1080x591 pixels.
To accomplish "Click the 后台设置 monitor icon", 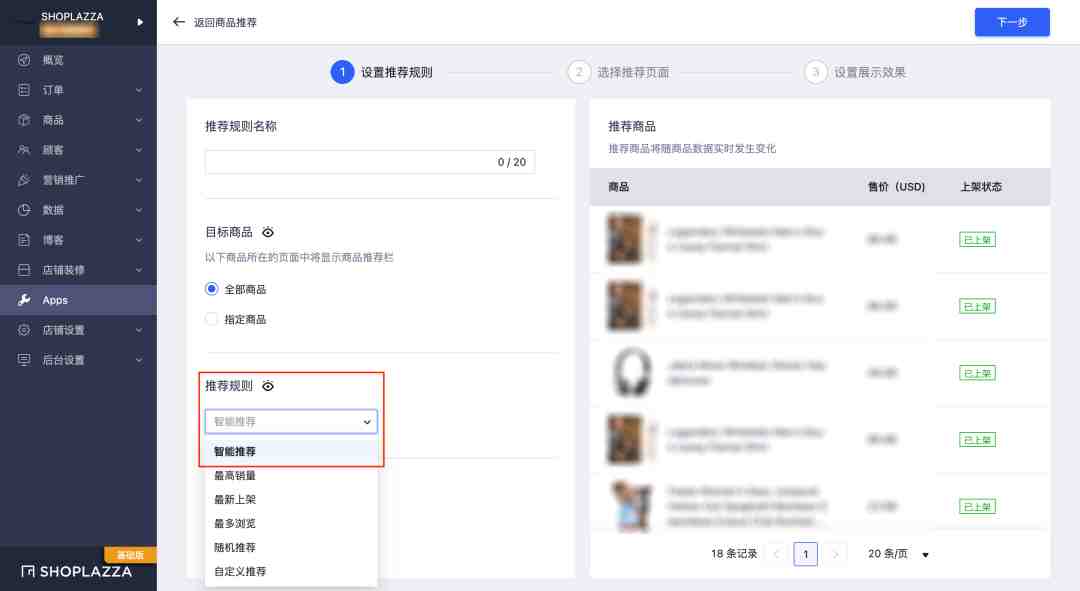I will [x=24, y=360].
